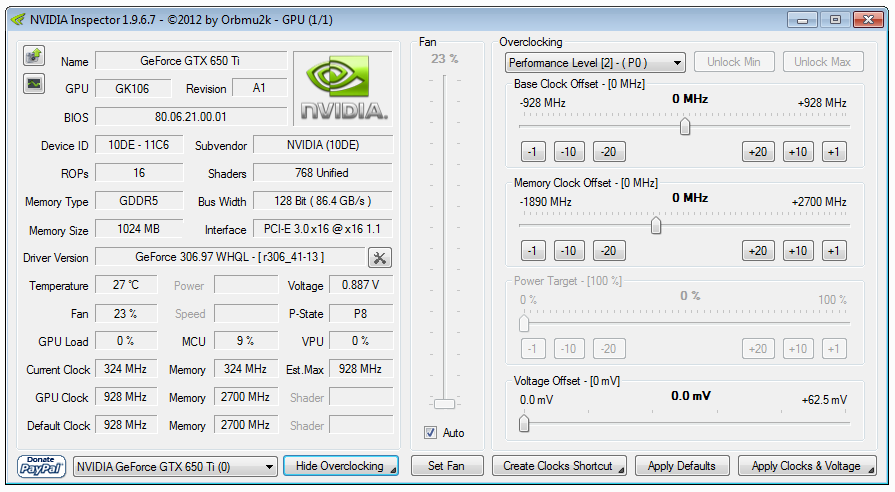Decrease Memory Clock Offset by 20

tap(609, 251)
